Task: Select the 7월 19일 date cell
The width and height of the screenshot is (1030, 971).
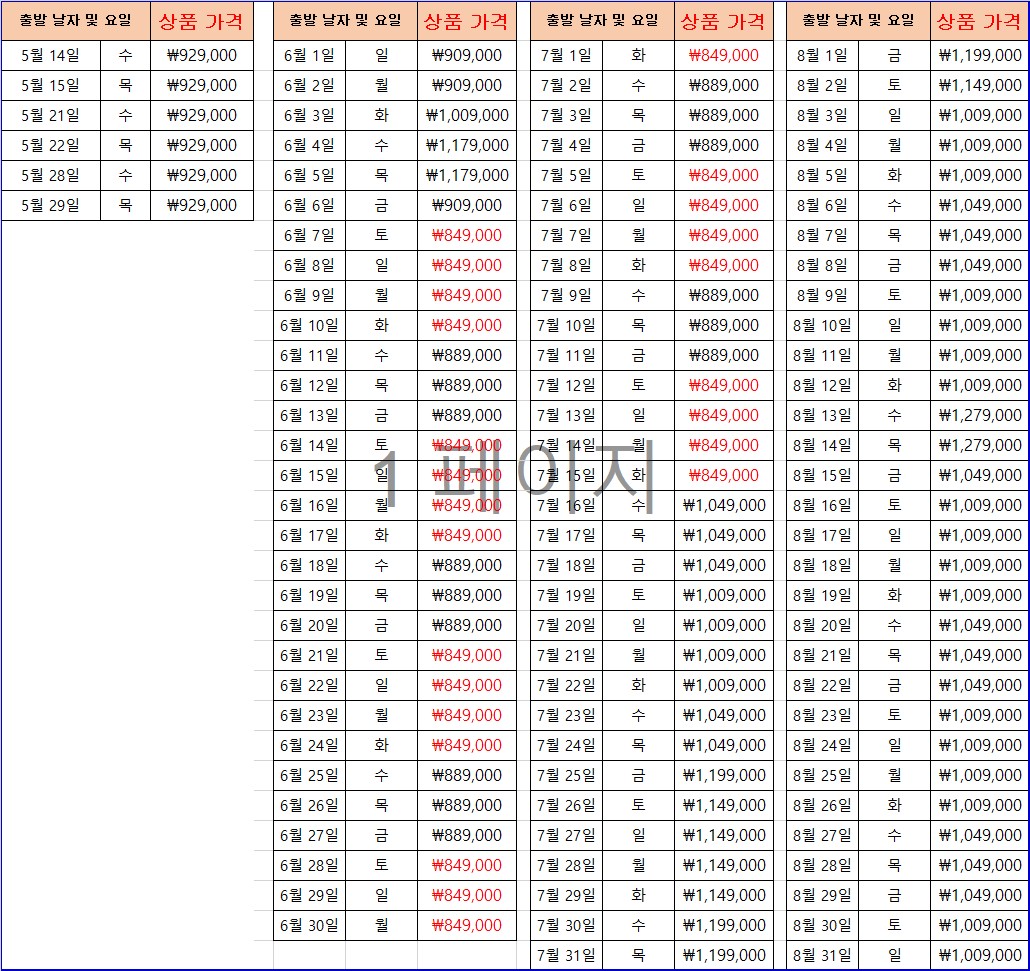Action: (x=566, y=595)
